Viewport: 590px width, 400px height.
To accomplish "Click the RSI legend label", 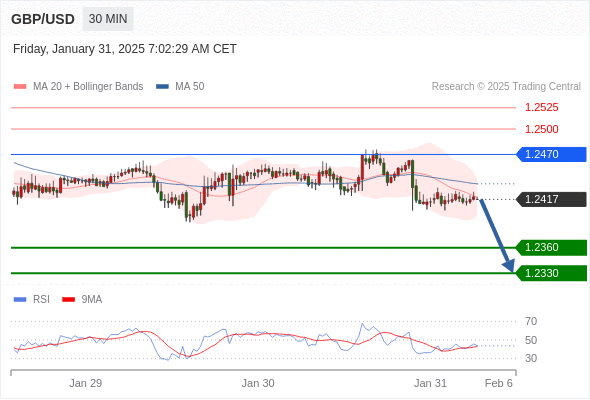I will tap(41, 300).
